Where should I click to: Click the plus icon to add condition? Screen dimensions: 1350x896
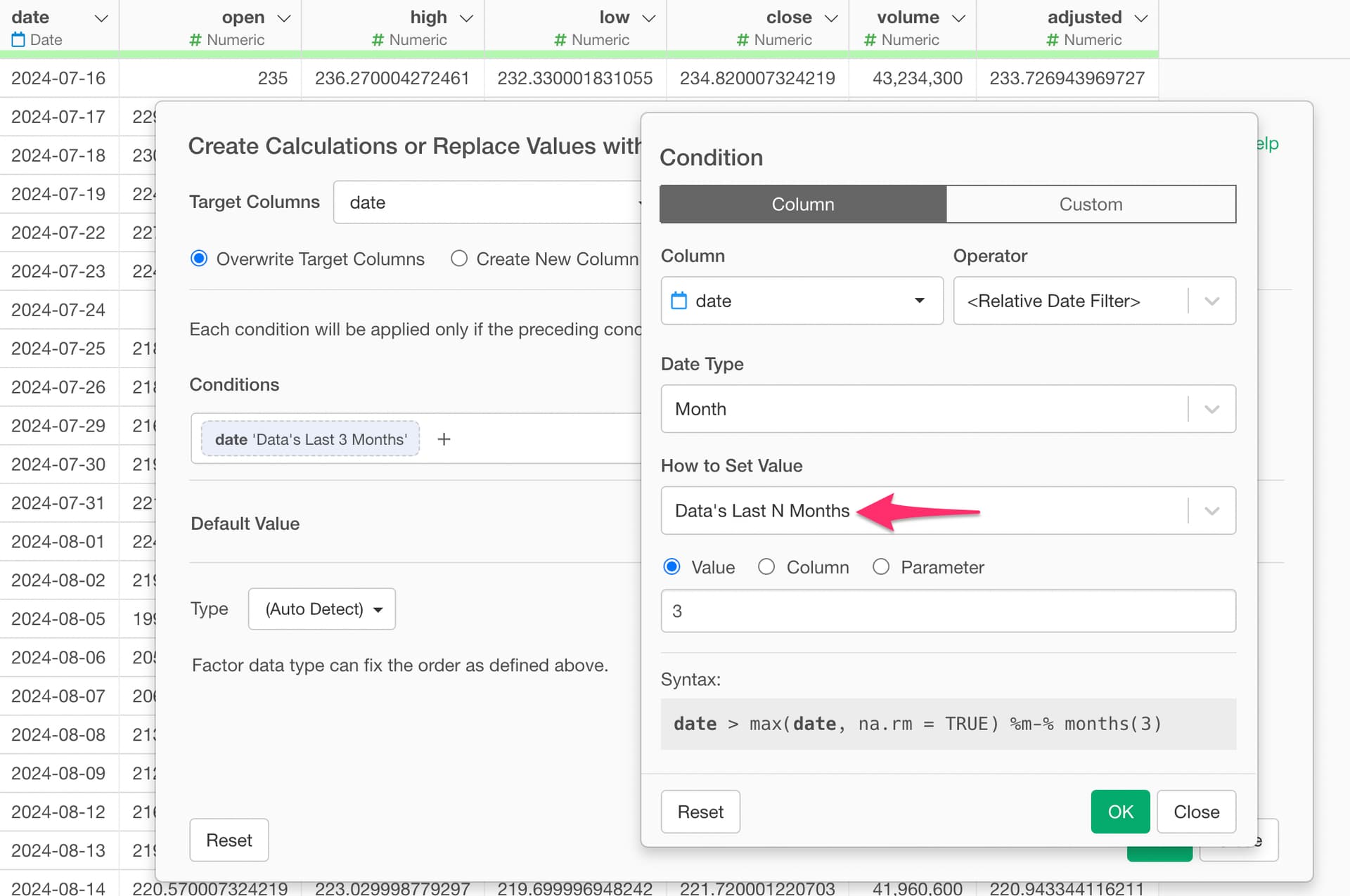[x=444, y=439]
